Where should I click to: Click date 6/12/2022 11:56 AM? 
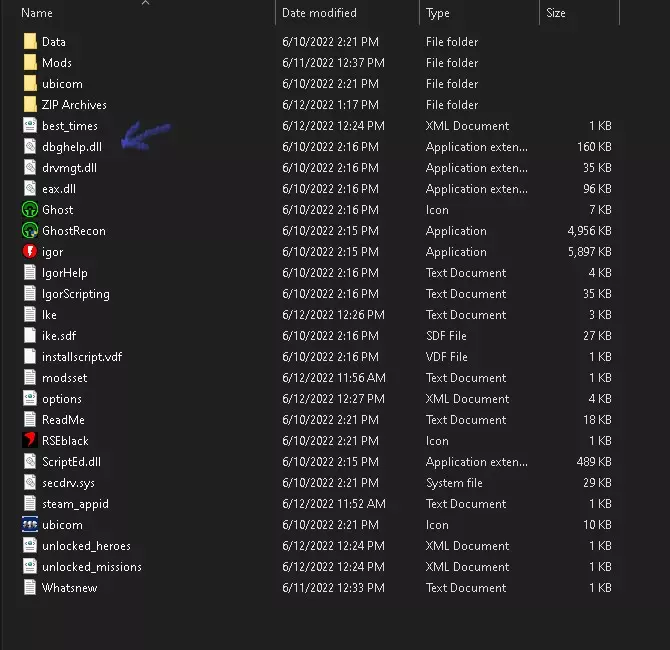[x=334, y=378]
